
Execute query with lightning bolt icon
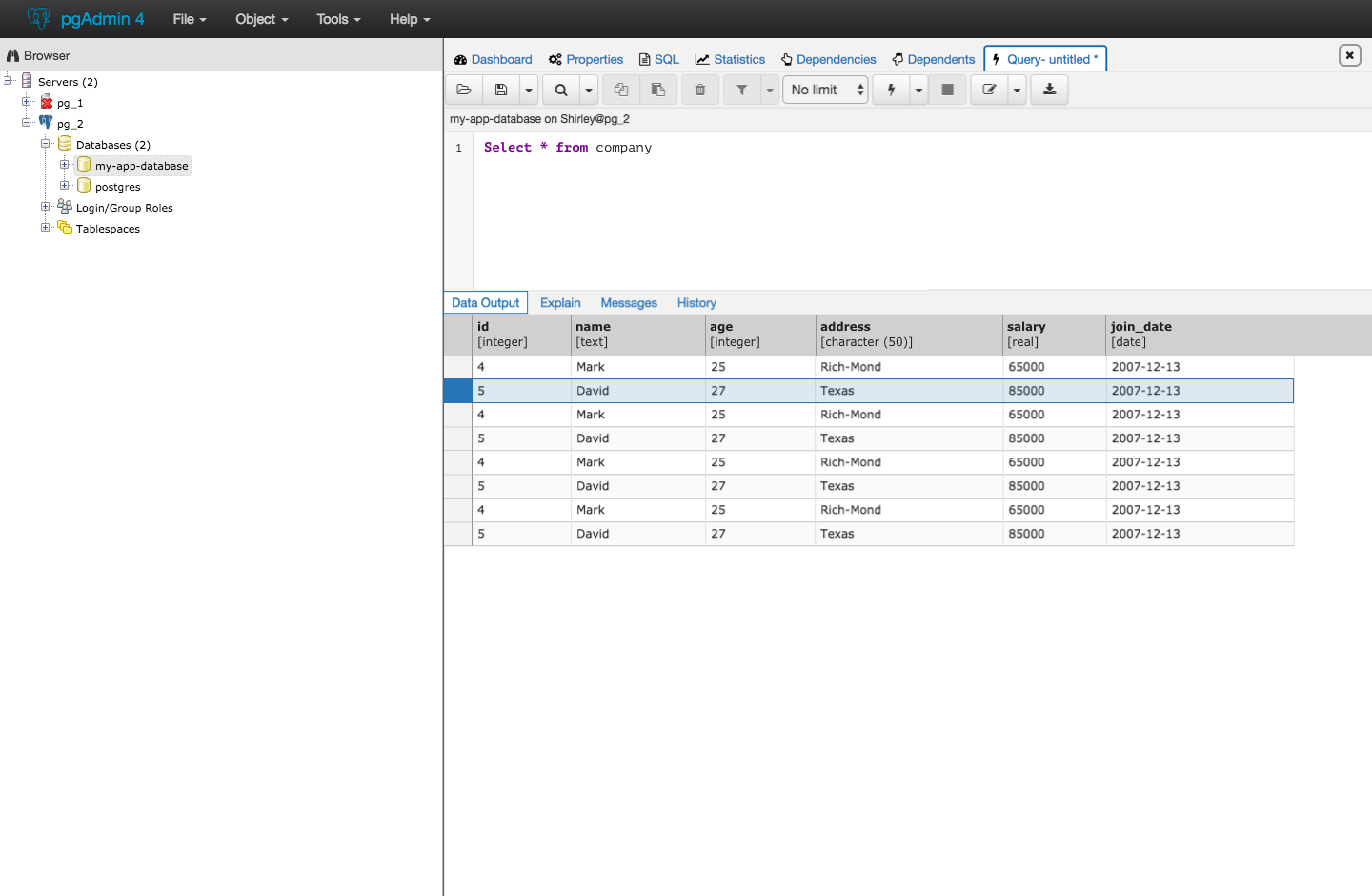click(x=891, y=90)
